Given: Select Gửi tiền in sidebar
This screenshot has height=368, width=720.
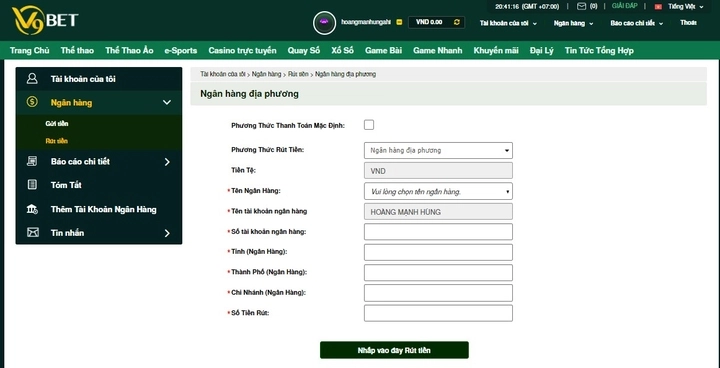Looking at the screenshot, I should tap(57, 124).
